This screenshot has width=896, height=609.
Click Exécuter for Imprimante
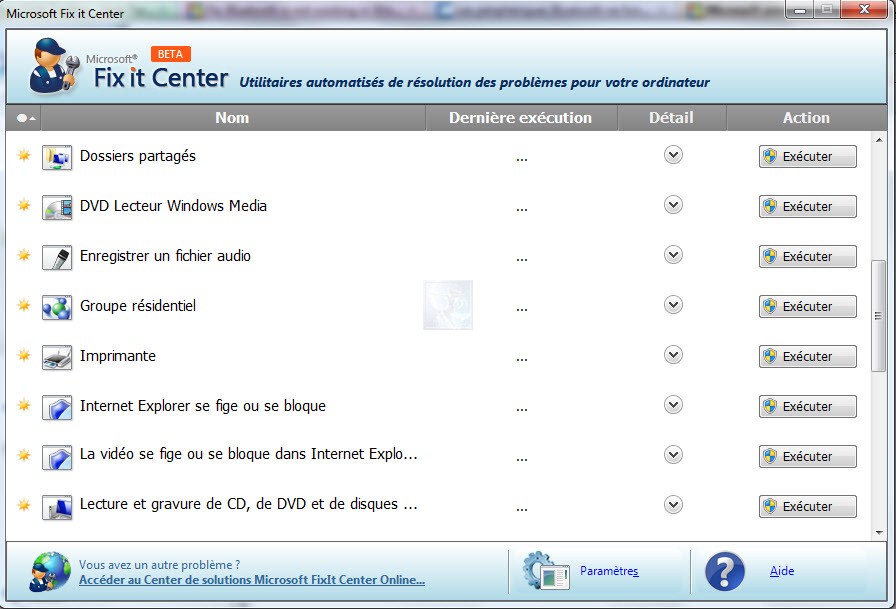pos(807,356)
